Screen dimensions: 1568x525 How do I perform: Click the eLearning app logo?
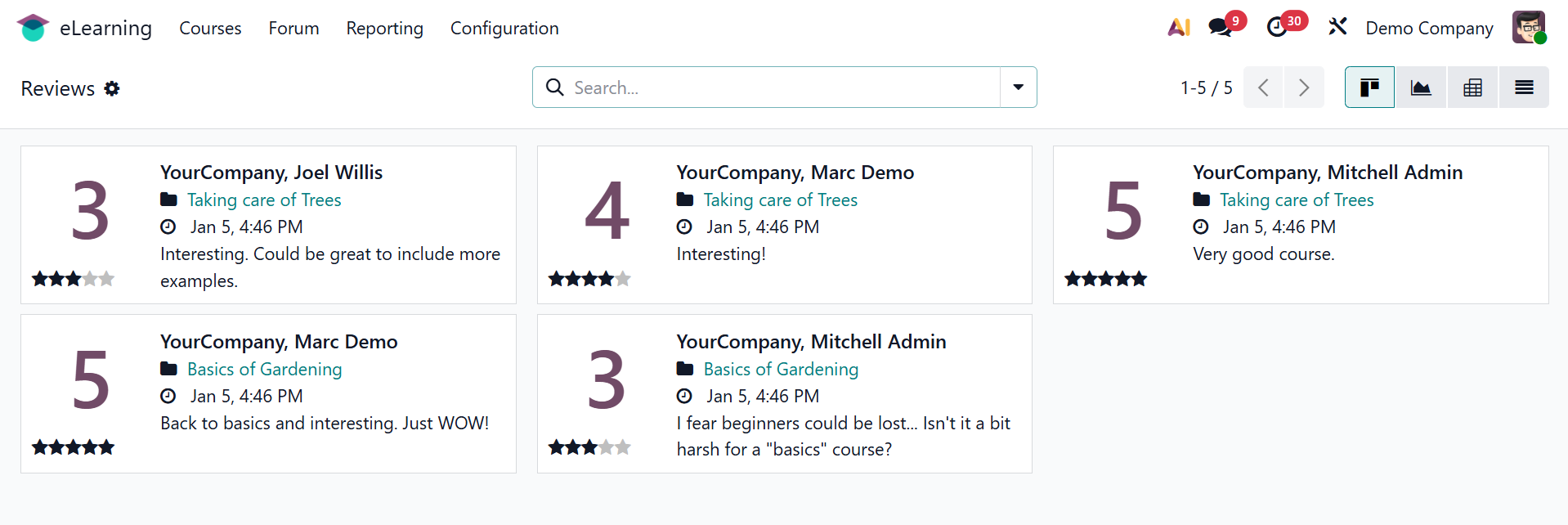[33, 28]
